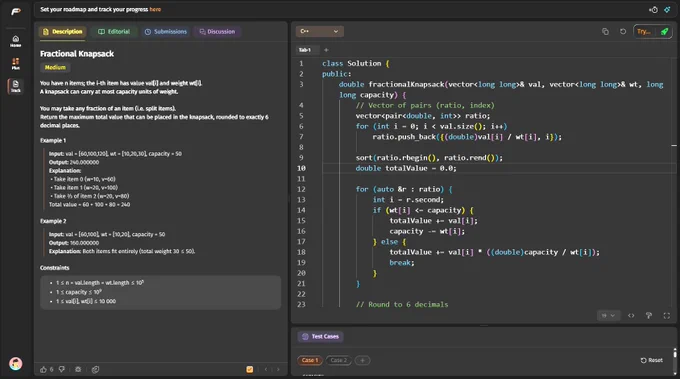Open the Track page from the sidebar
This screenshot has height=379, width=680.
pyautogui.click(x=16, y=86)
